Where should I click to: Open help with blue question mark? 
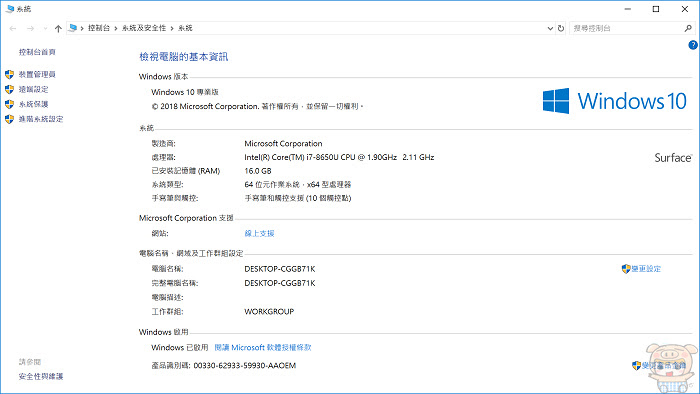[693, 45]
